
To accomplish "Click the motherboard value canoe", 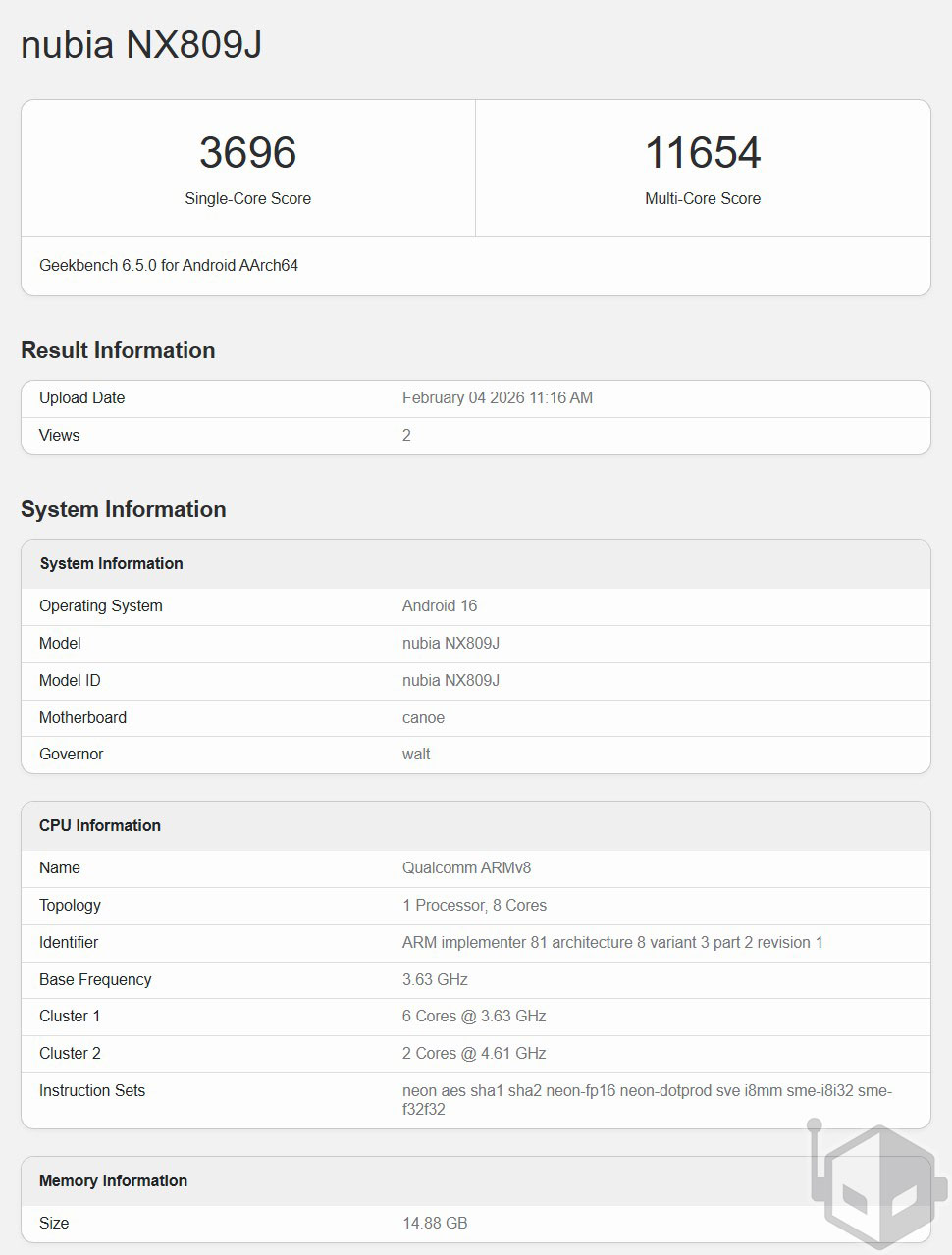I will coord(423,717).
